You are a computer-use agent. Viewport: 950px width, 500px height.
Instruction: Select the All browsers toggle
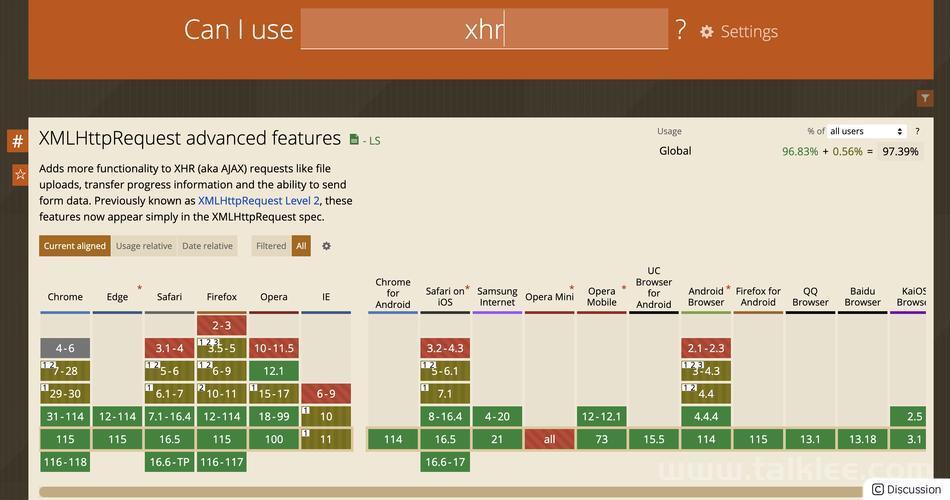tap(301, 246)
